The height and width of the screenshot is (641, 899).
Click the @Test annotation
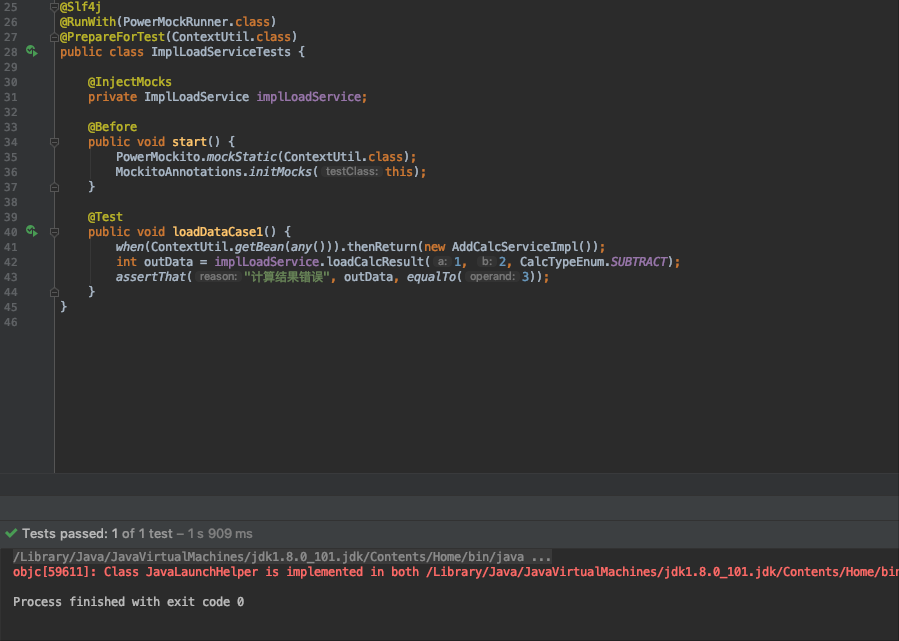(105, 216)
